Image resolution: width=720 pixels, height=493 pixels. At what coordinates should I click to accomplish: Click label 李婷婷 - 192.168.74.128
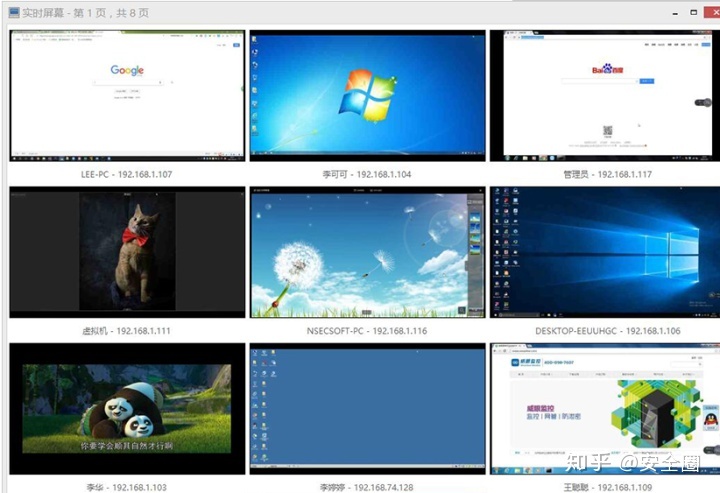point(366,487)
